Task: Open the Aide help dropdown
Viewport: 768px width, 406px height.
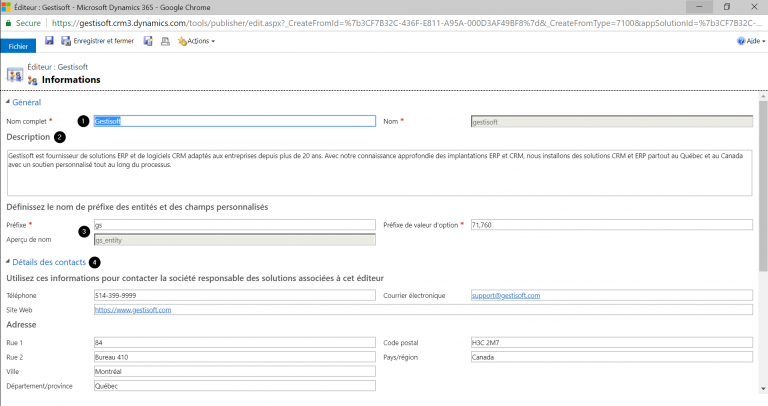Action: coord(751,41)
